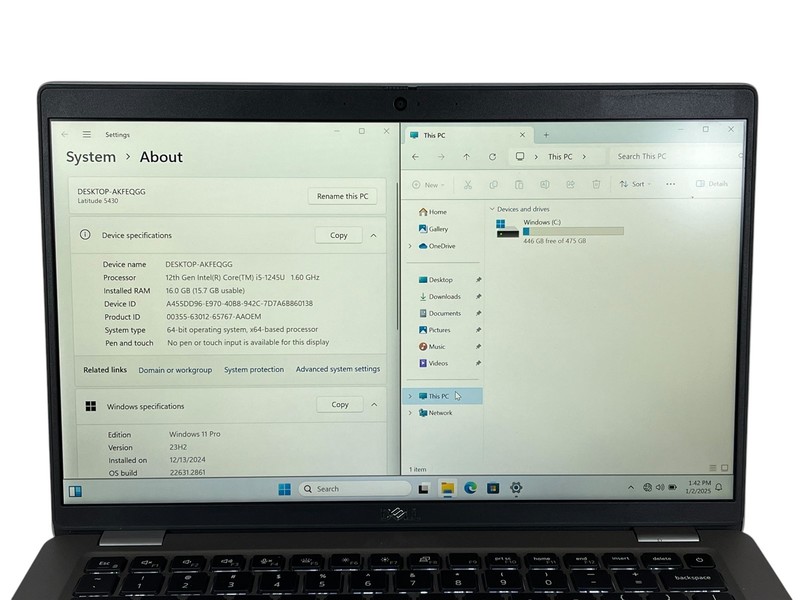Open Gallery in the navigation pane

pos(434,229)
